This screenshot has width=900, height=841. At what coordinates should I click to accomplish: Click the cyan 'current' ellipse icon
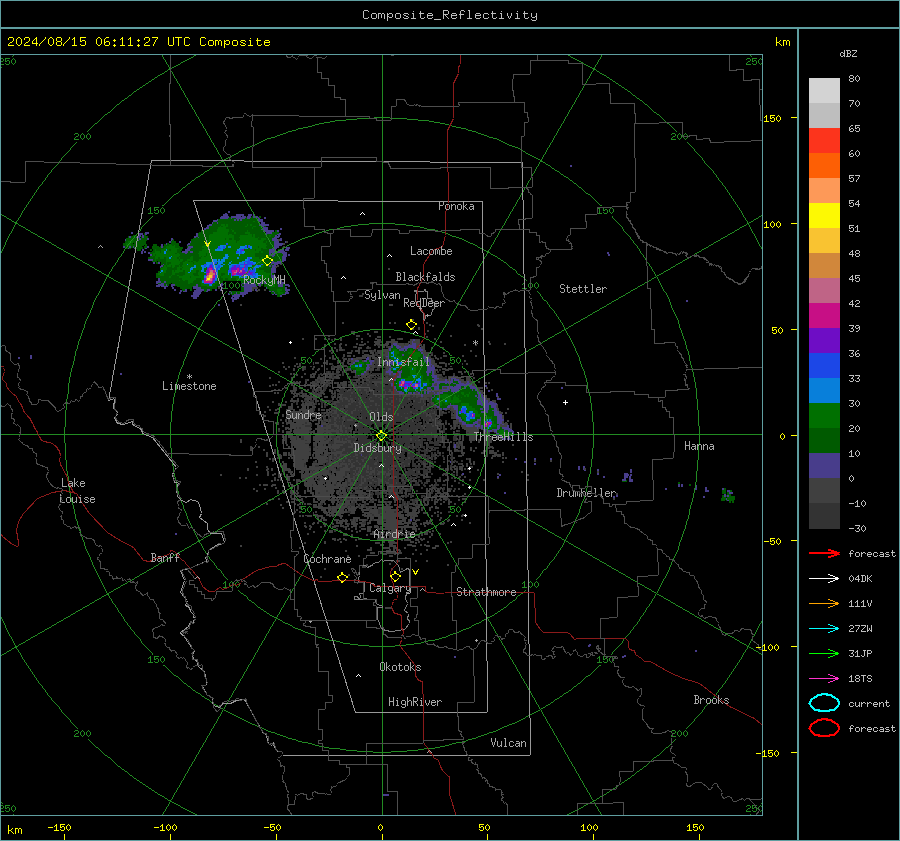click(824, 703)
